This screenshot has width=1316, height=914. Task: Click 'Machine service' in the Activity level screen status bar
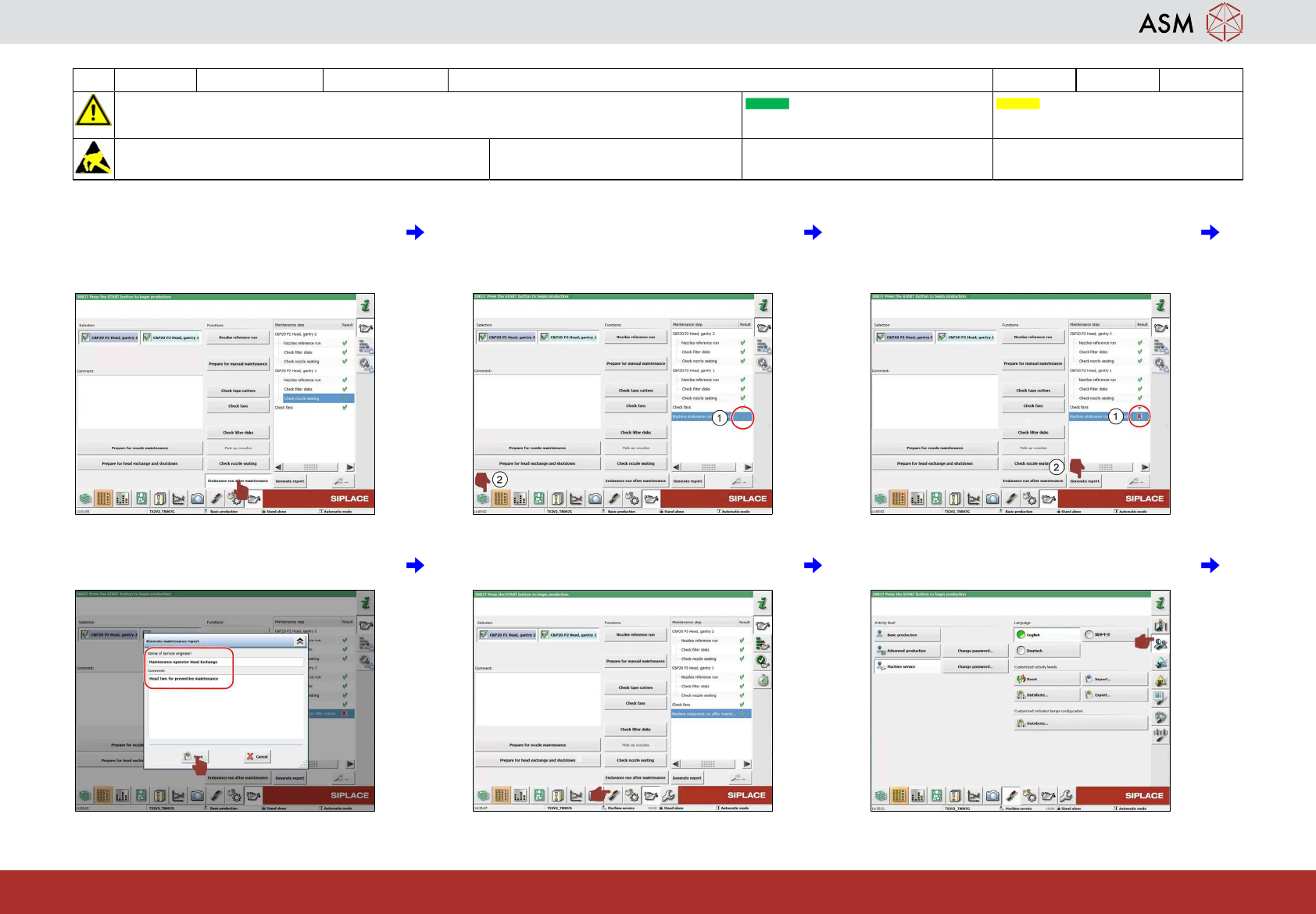coord(1019,809)
